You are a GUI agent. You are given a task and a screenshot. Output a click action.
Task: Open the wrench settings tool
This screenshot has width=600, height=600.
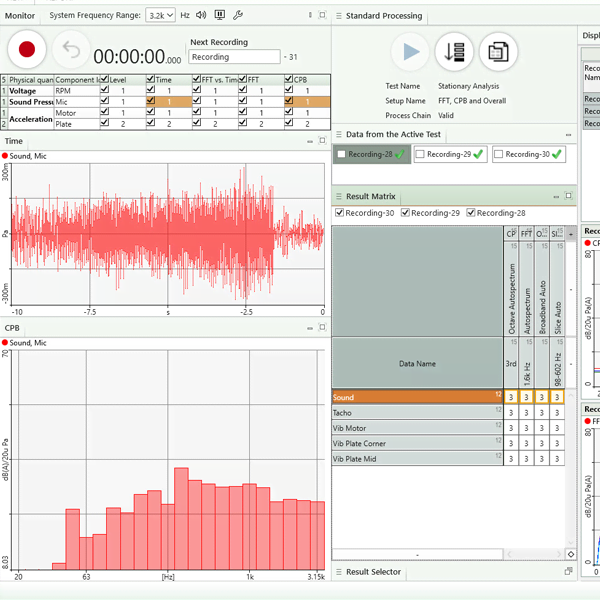[237, 16]
